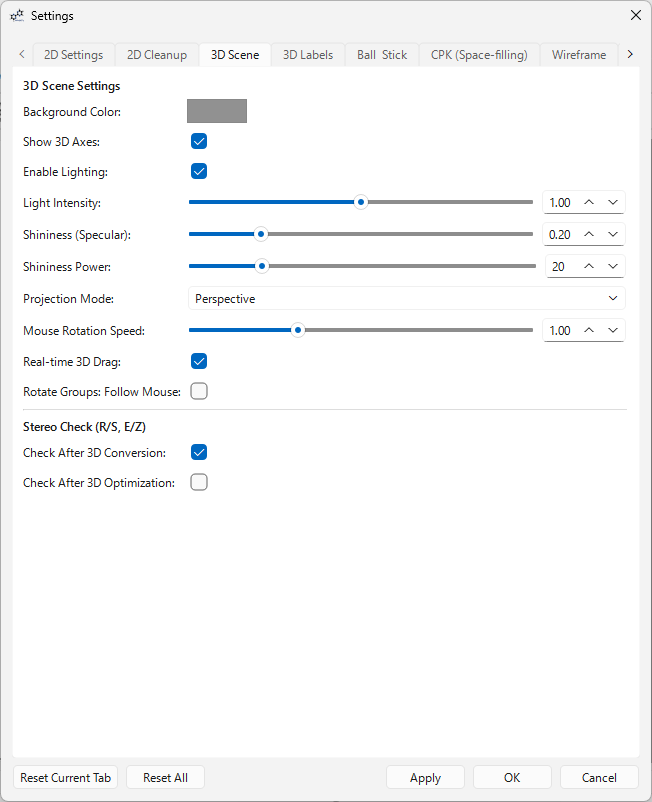This screenshot has height=802, width=652.
Task: Click the Reset All button
Action: pos(165,777)
